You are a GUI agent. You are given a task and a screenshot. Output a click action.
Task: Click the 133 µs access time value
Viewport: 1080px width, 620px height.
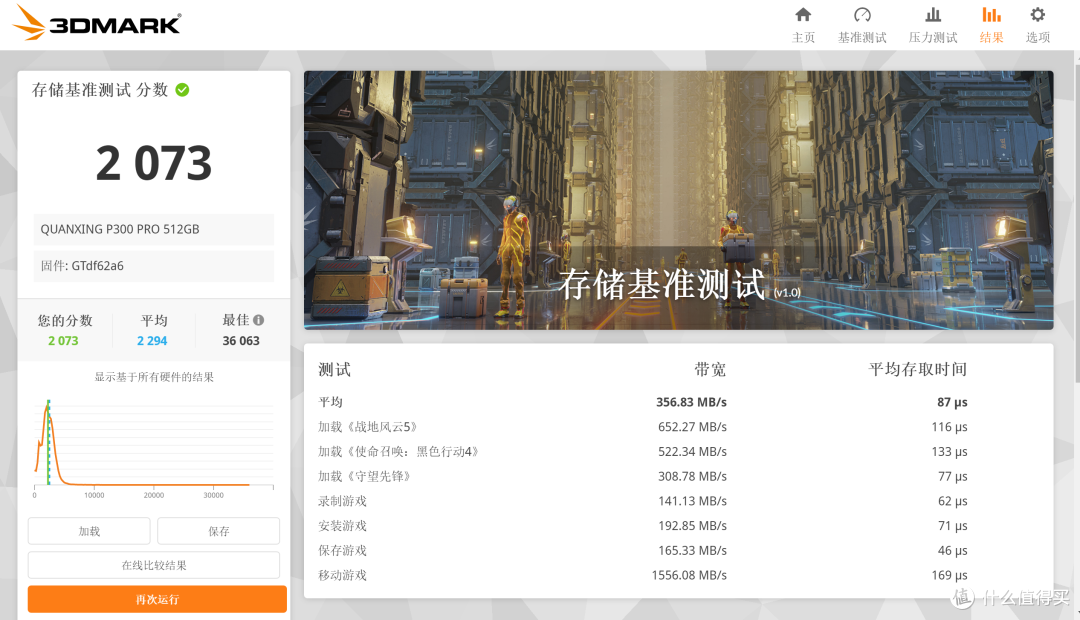click(x=950, y=451)
